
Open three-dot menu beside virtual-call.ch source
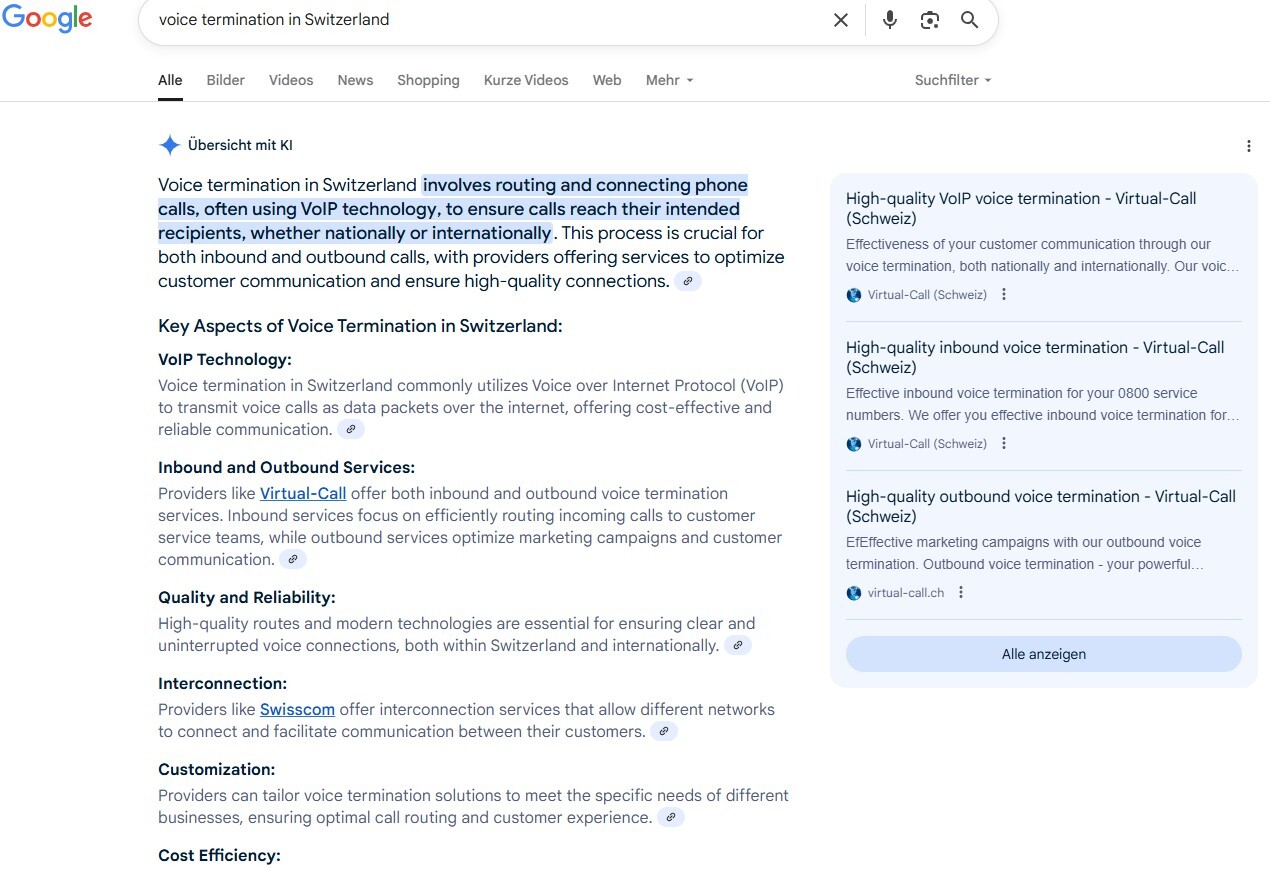click(961, 593)
